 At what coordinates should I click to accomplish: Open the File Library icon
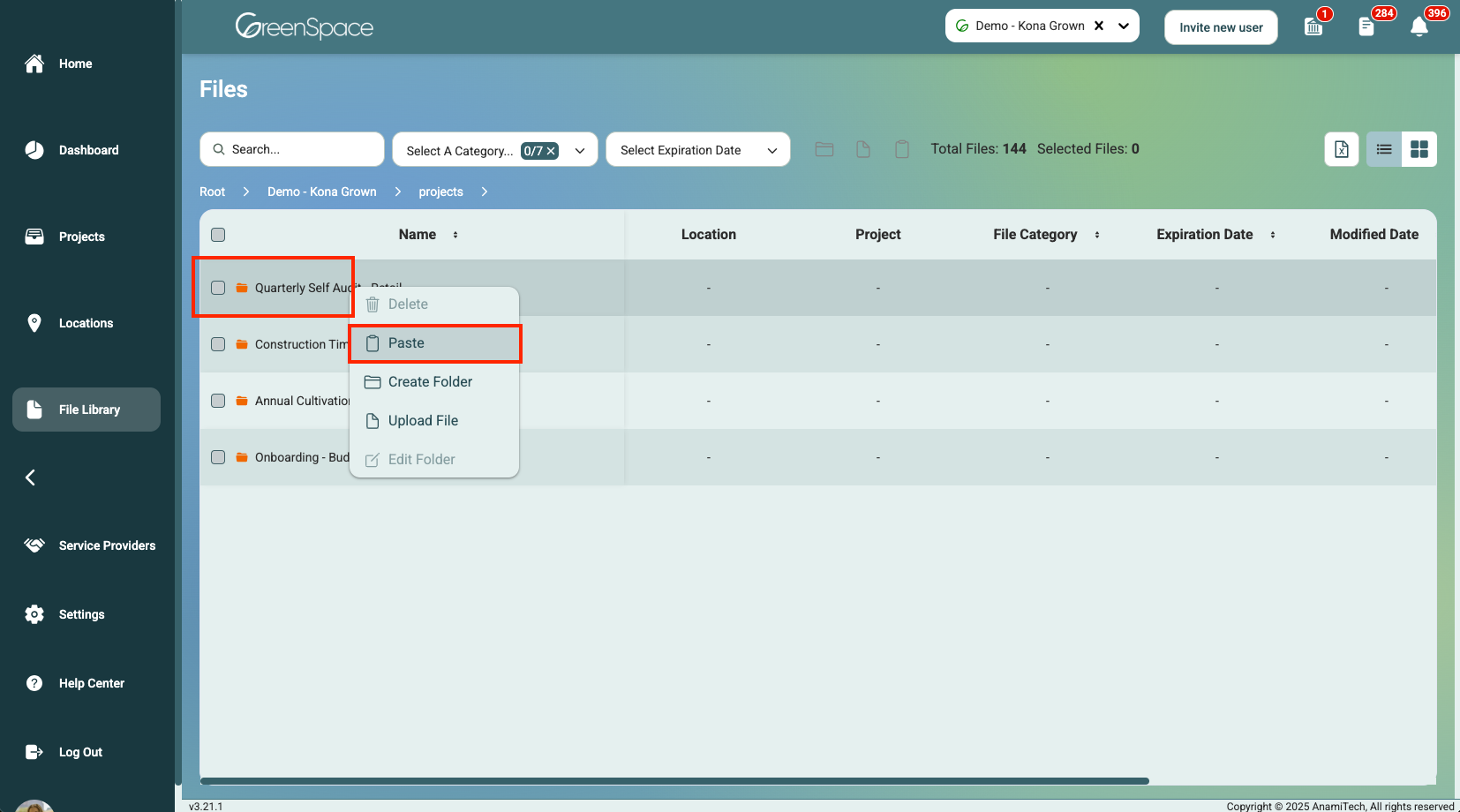[34, 410]
